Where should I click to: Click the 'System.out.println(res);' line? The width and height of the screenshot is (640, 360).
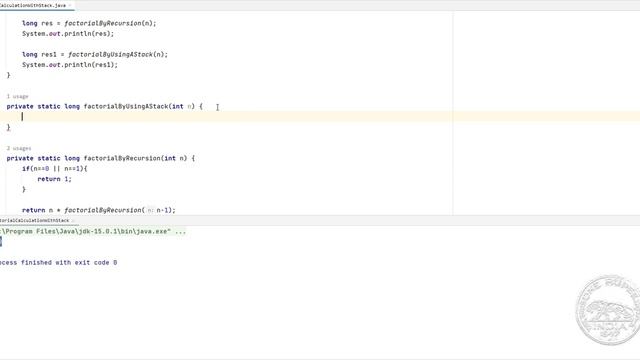click(x=68, y=33)
